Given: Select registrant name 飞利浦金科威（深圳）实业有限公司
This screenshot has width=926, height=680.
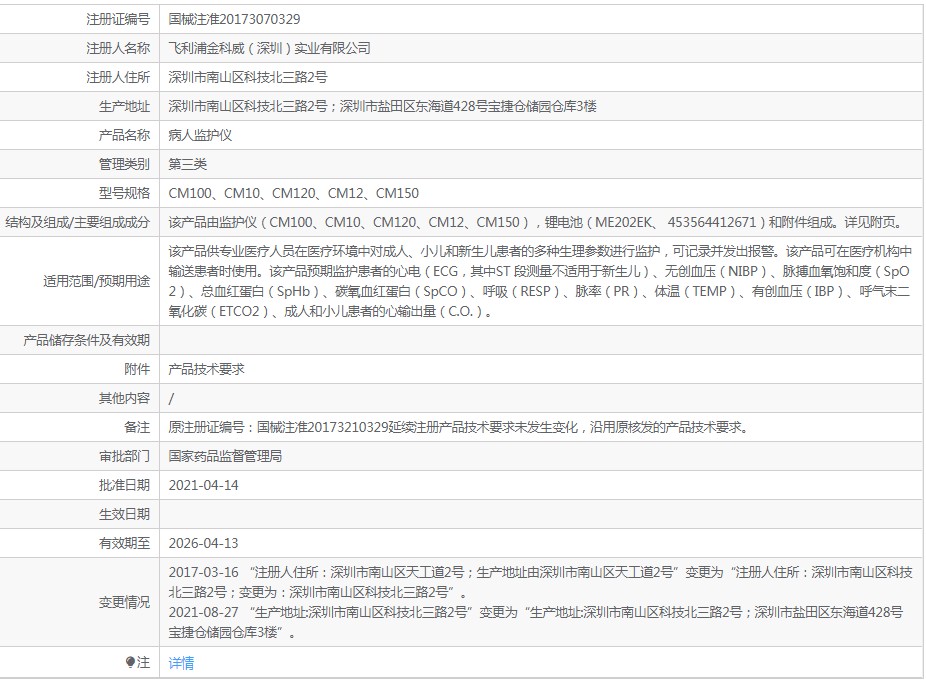Looking at the screenshot, I should 269,48.
